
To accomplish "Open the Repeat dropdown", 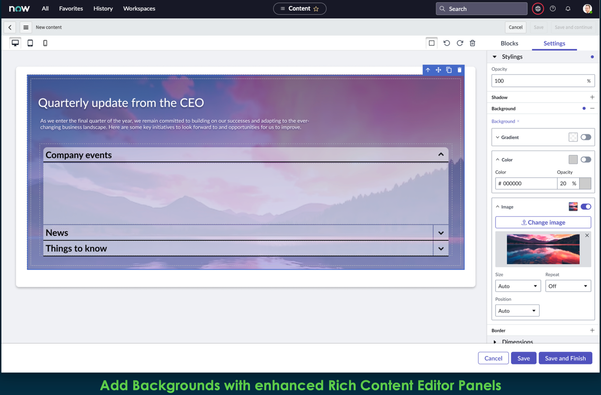I will point(568,286).
